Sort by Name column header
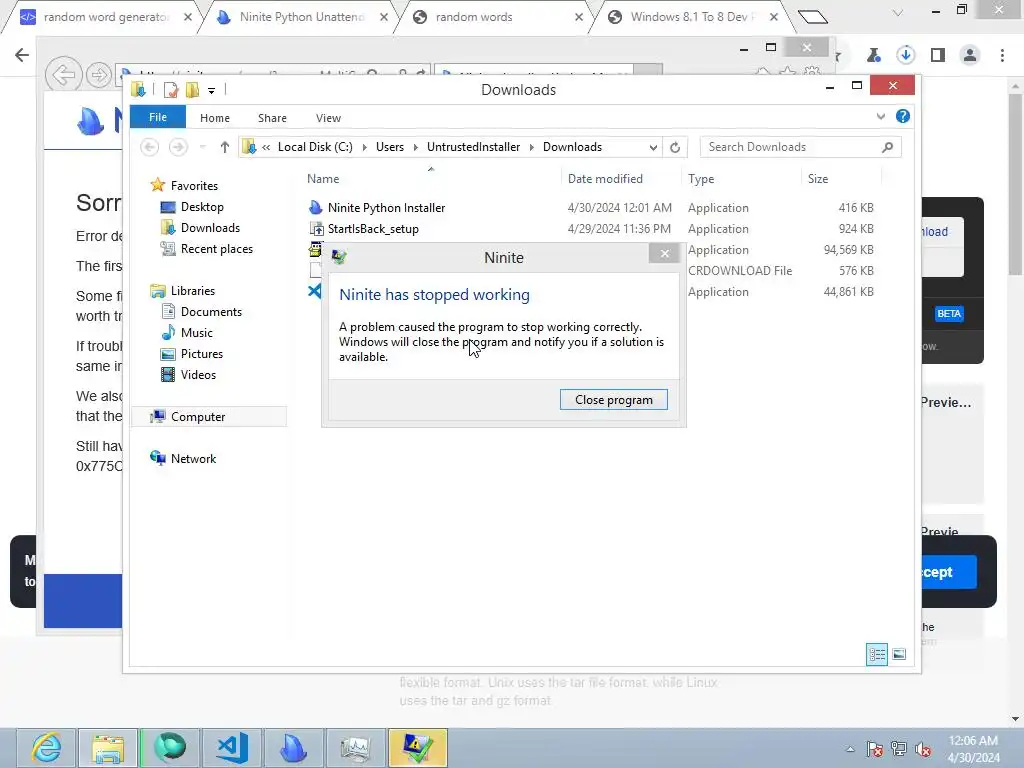The width and height of the screenshot is (1024, 768). pyautogui.click(x=323, y=178)
